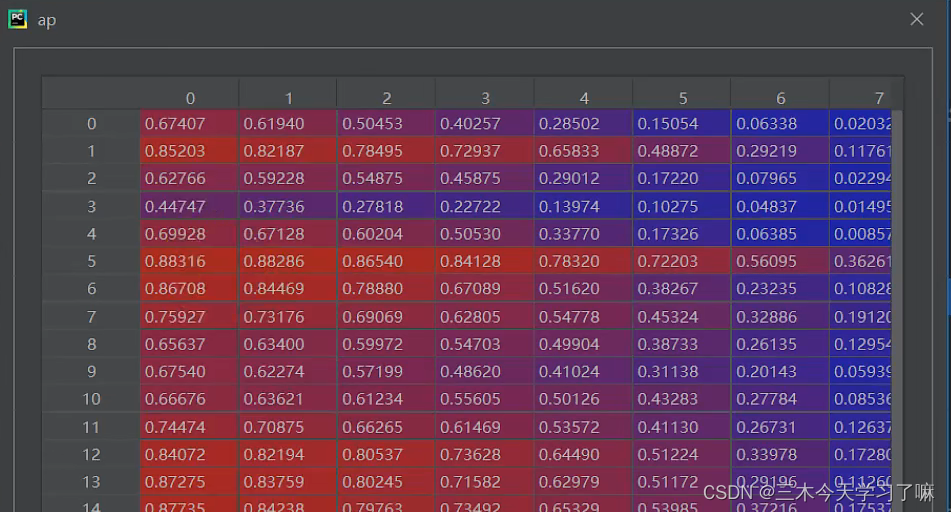Click cell with value 0.63400

click(288, 344)
